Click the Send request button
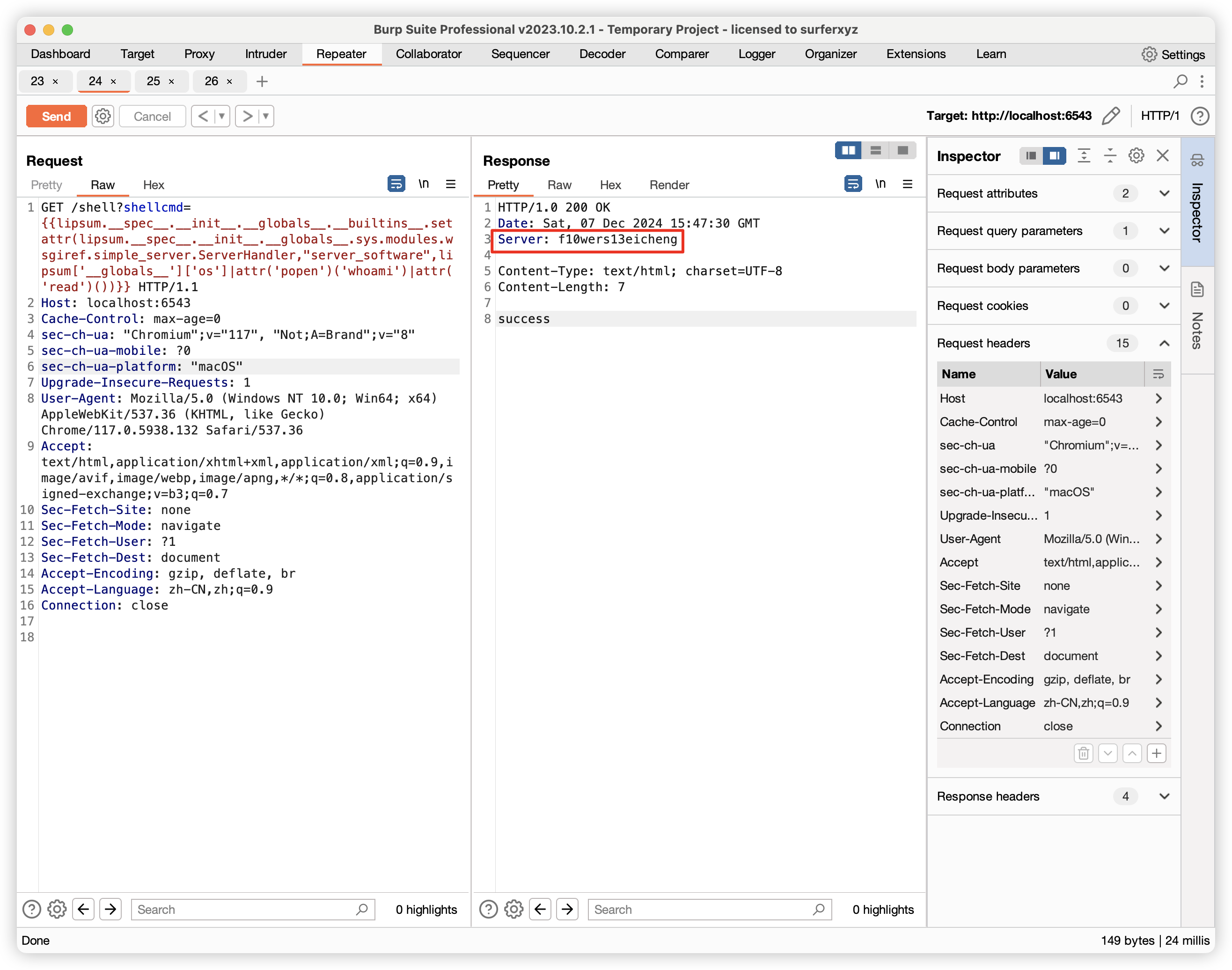 56,117
